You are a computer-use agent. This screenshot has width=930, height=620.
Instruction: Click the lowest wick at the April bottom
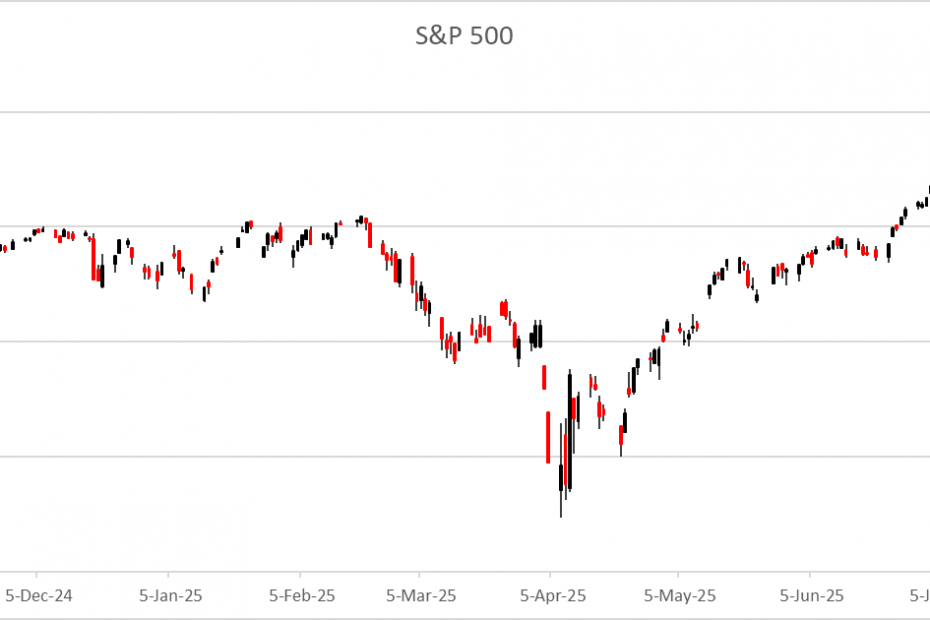(x=561, y=510)
